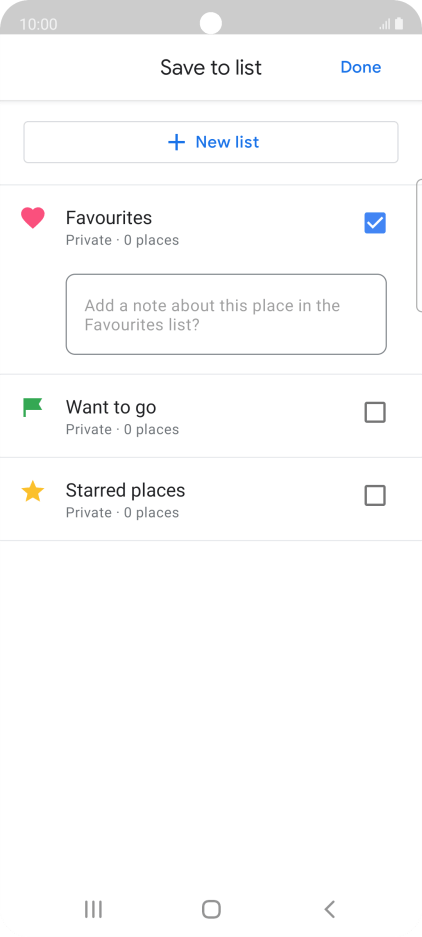
Task: Go to home screen via home button
Action: (x=211, y=910)
